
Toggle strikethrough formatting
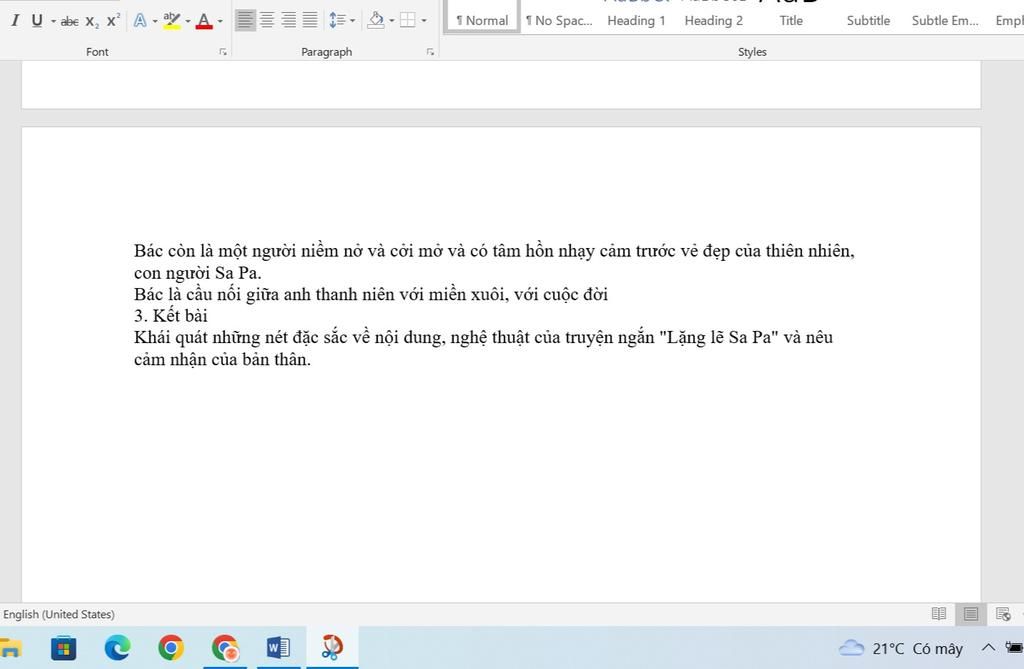pyautogui.click(x=69, y=21)
